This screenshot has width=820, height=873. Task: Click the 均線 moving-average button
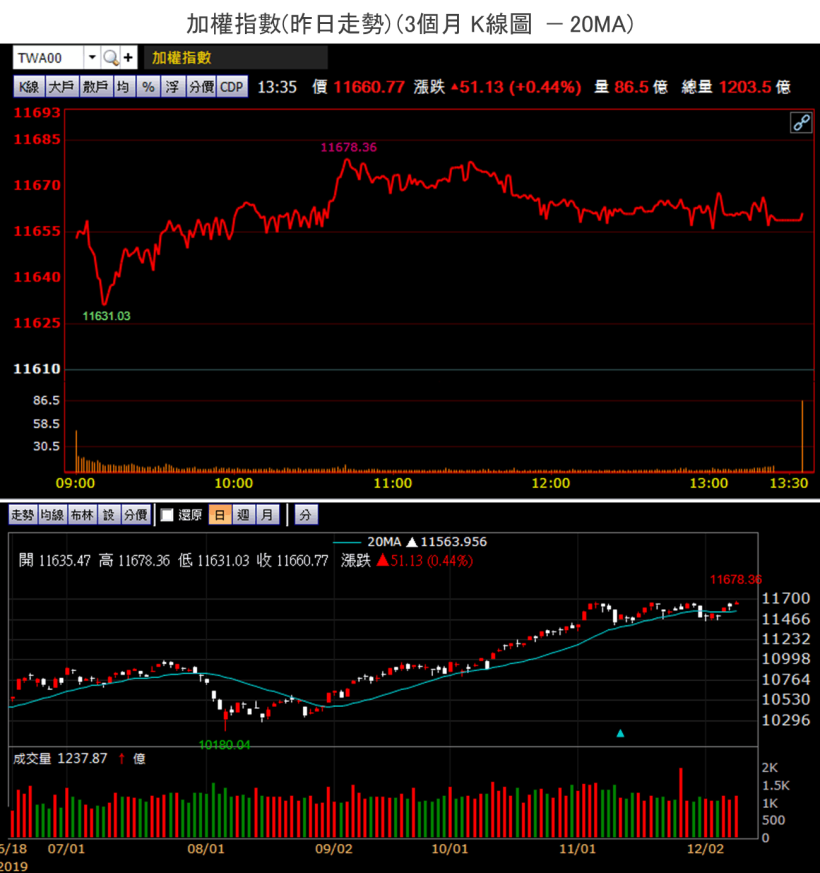[x=52, y=514]
